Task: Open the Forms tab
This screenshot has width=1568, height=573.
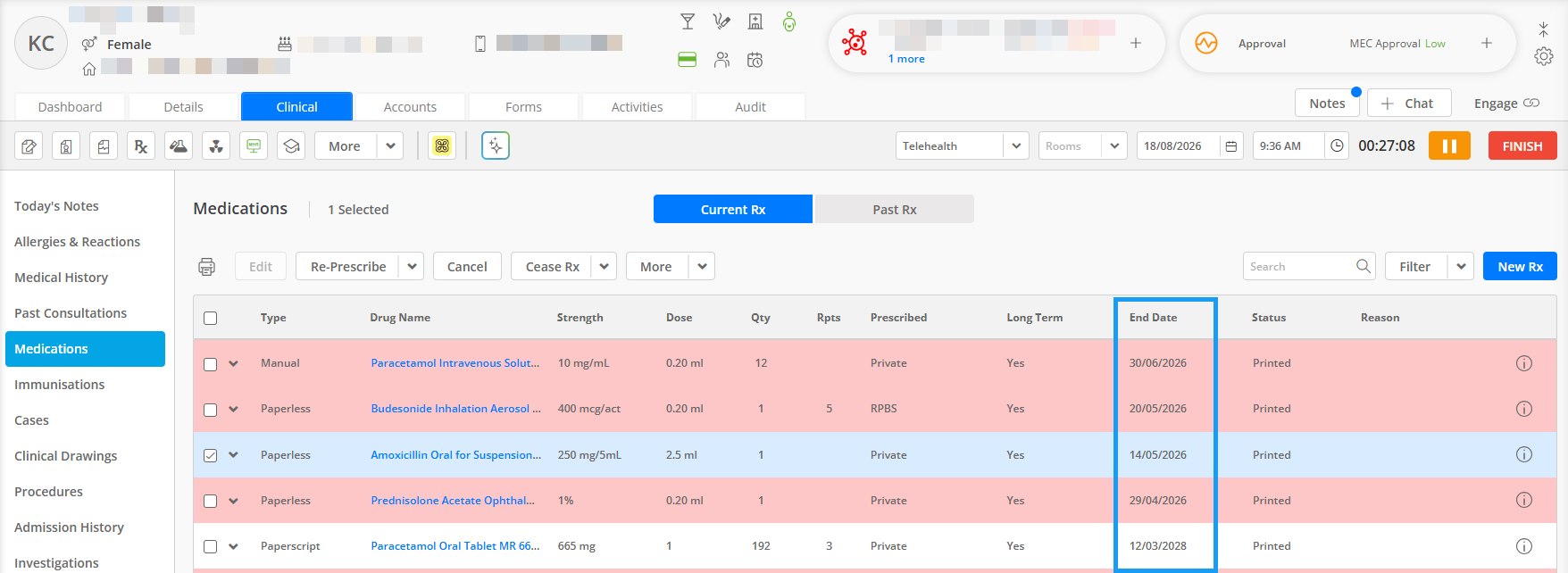Action: tap(523, 106)
